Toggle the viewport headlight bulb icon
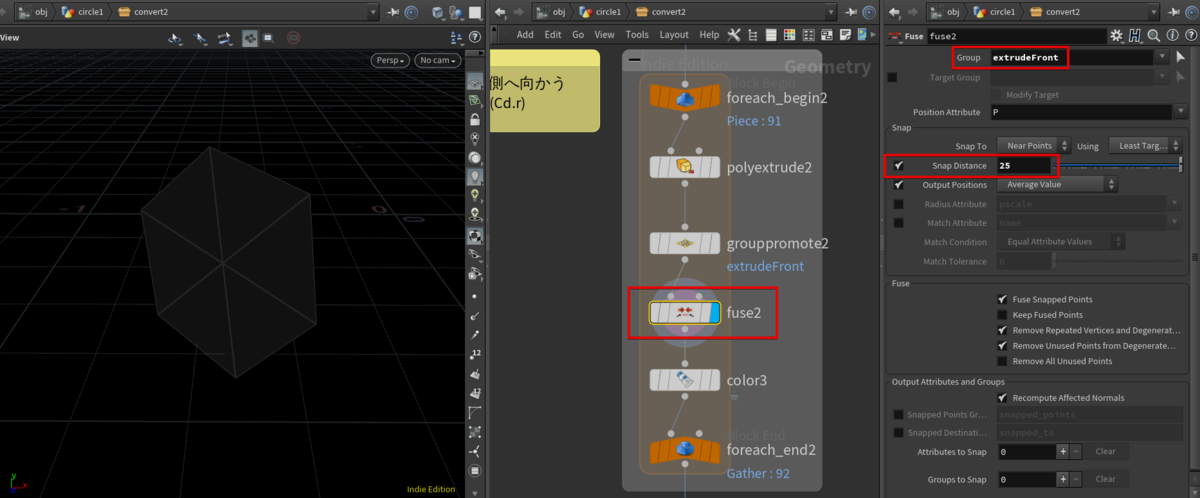 (x=475, y=175)
